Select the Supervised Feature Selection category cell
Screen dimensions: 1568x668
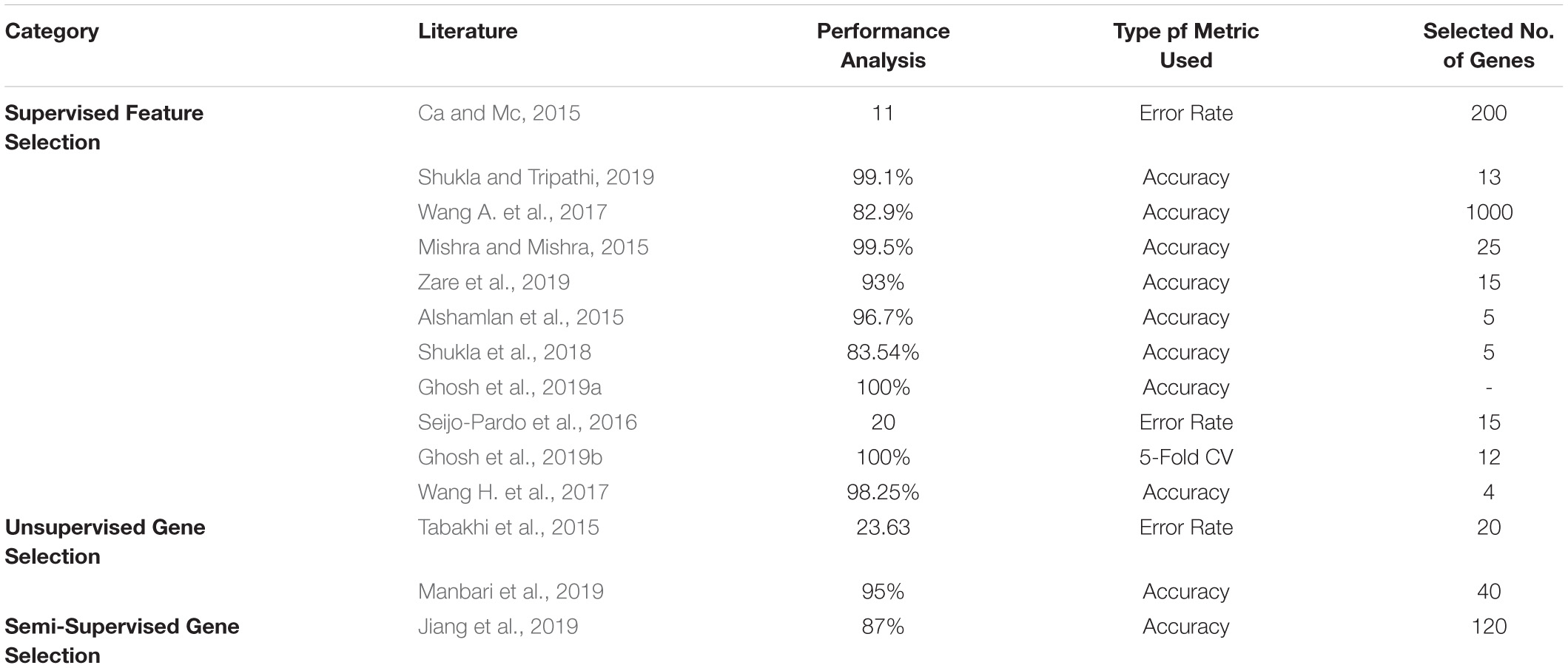[x=104, y=128]
